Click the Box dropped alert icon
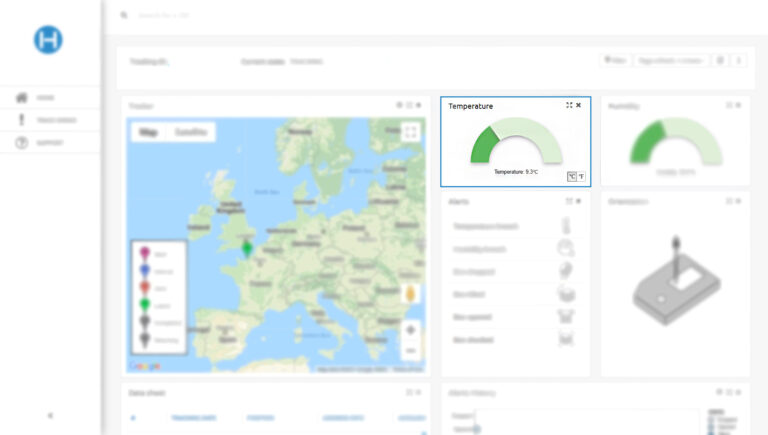Image resolution: width=768 pixels, height=435 pixels. click(x=566, y=271)
